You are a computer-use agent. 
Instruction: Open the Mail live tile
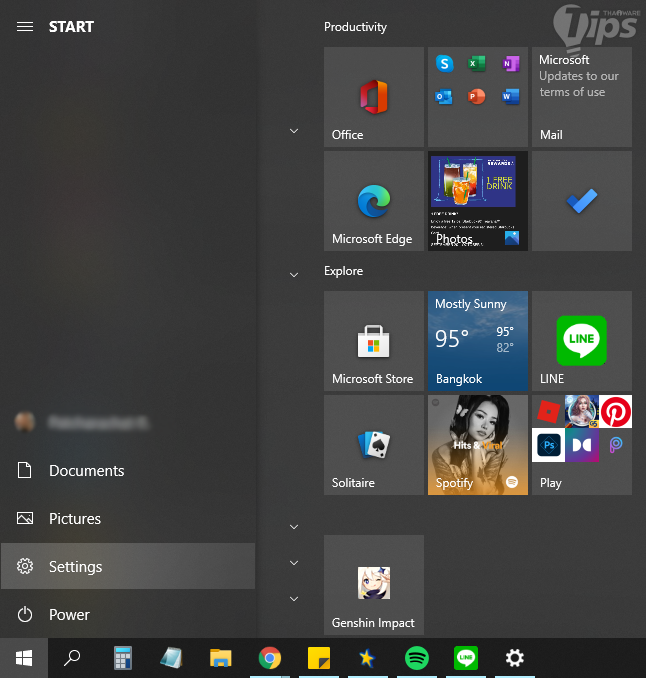click(x=582, y=97)
